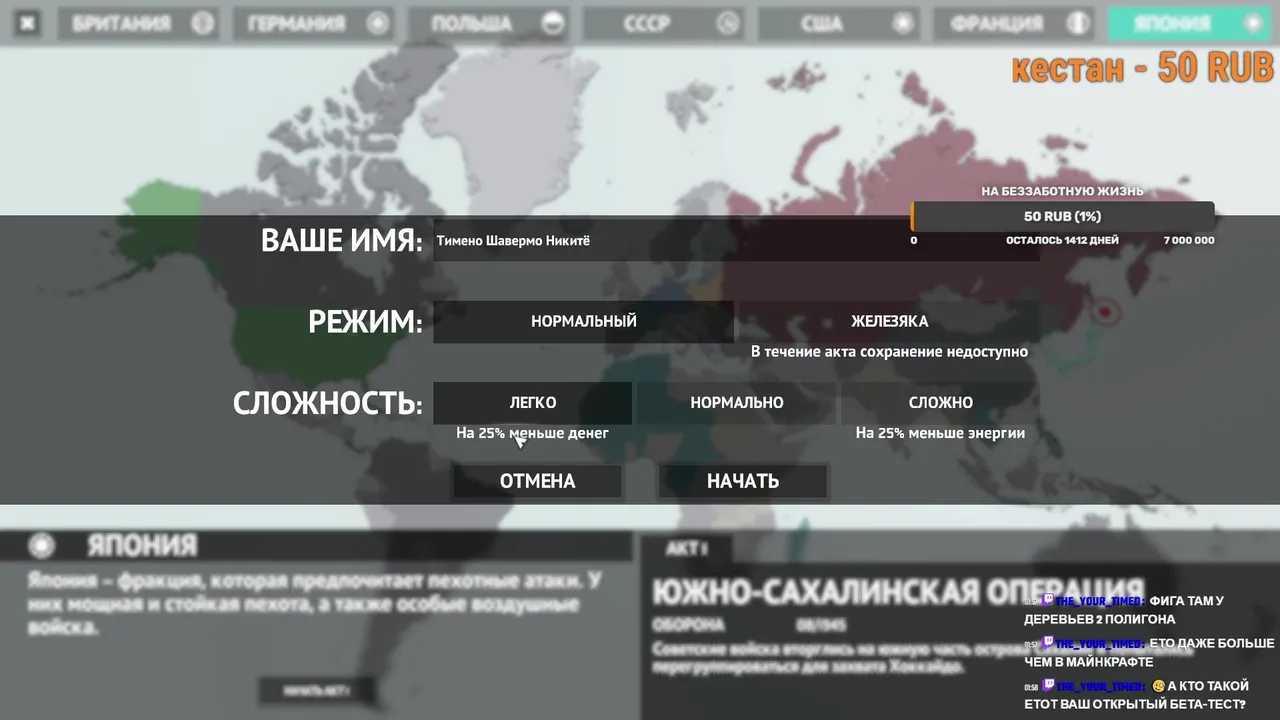Click the Twitch badge beside 'А кто такой' message
1280x720 pixels.
click(1047, 686)
